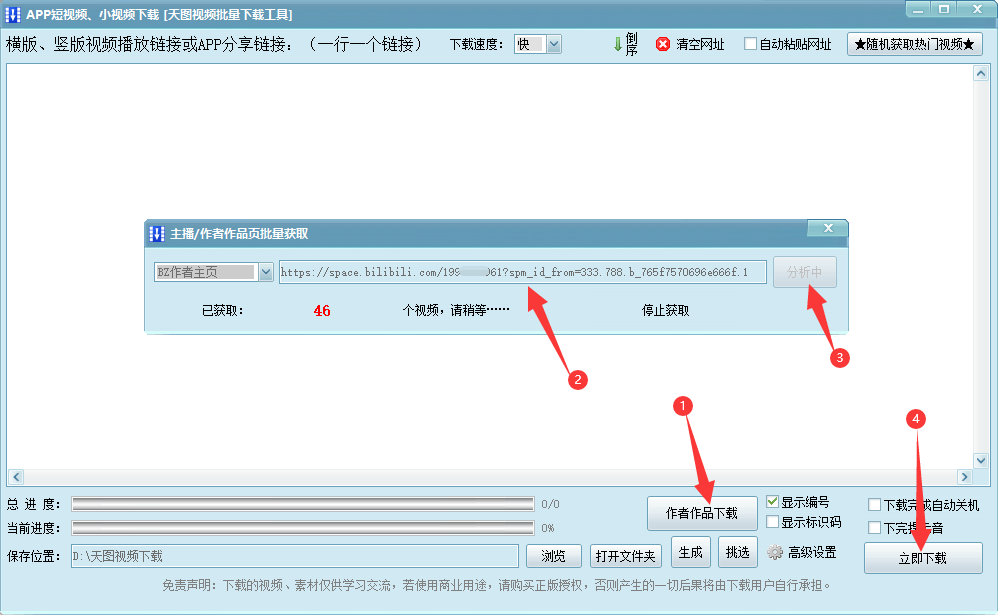Click 浏览 to choose save location
This screenshot has width=998, height=615.
pyautogui.click(x=554, y=553)
